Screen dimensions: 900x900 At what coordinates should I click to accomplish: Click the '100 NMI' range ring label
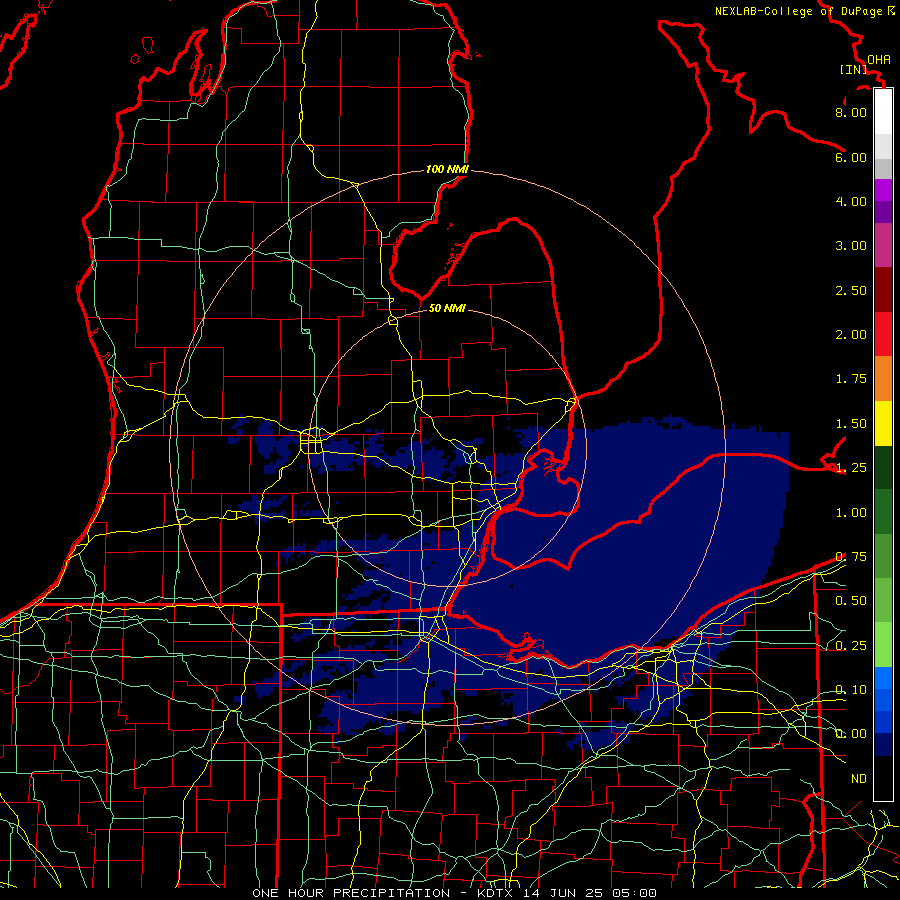click(447, 169)
